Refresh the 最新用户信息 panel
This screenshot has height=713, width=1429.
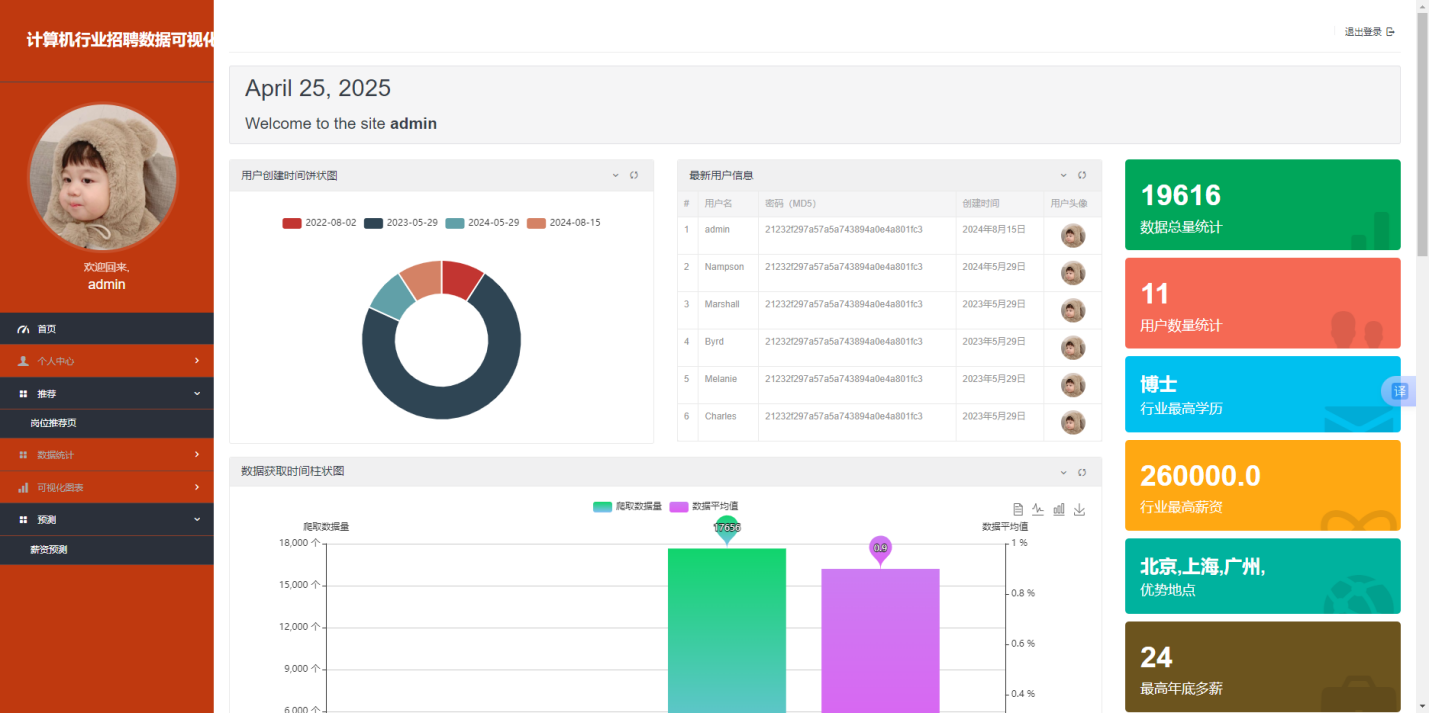pyautogui.click(x=1082, y=175)
